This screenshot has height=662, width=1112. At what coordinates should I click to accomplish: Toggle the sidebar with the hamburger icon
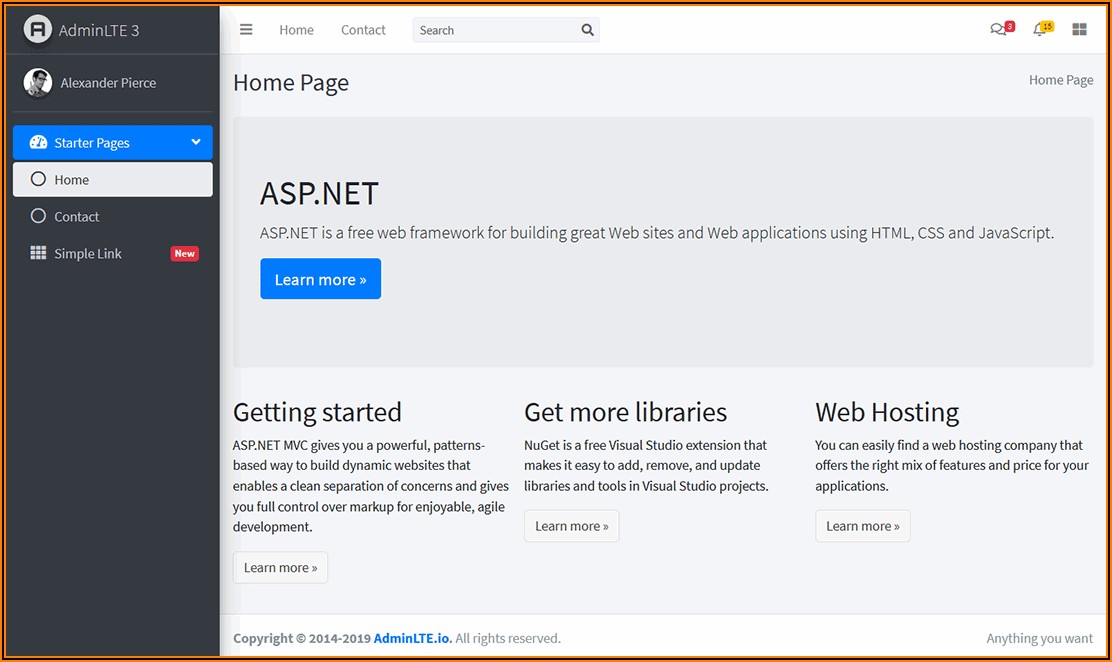246,30
